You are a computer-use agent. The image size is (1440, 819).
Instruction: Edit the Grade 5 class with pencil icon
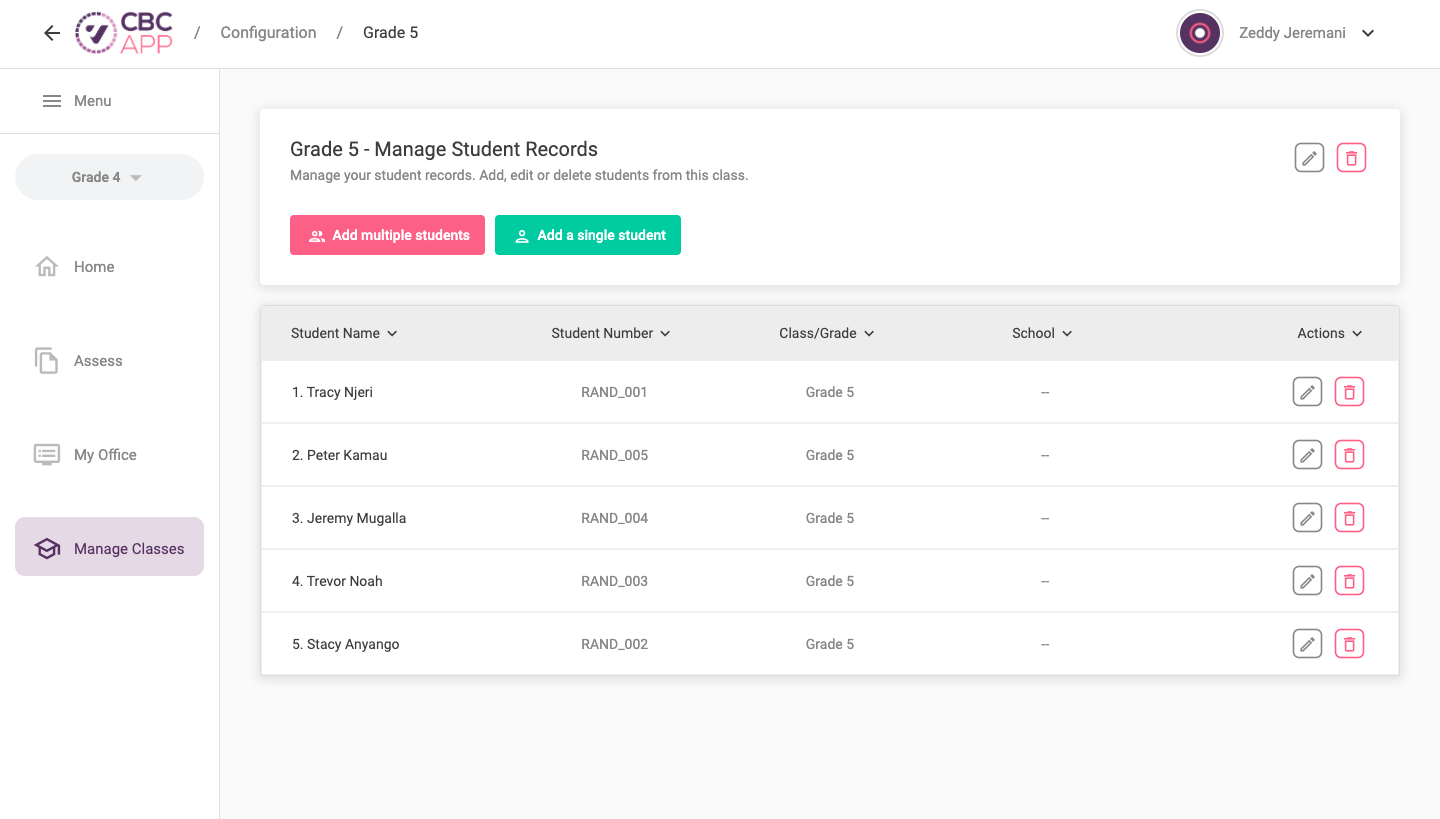point(1310,158)
